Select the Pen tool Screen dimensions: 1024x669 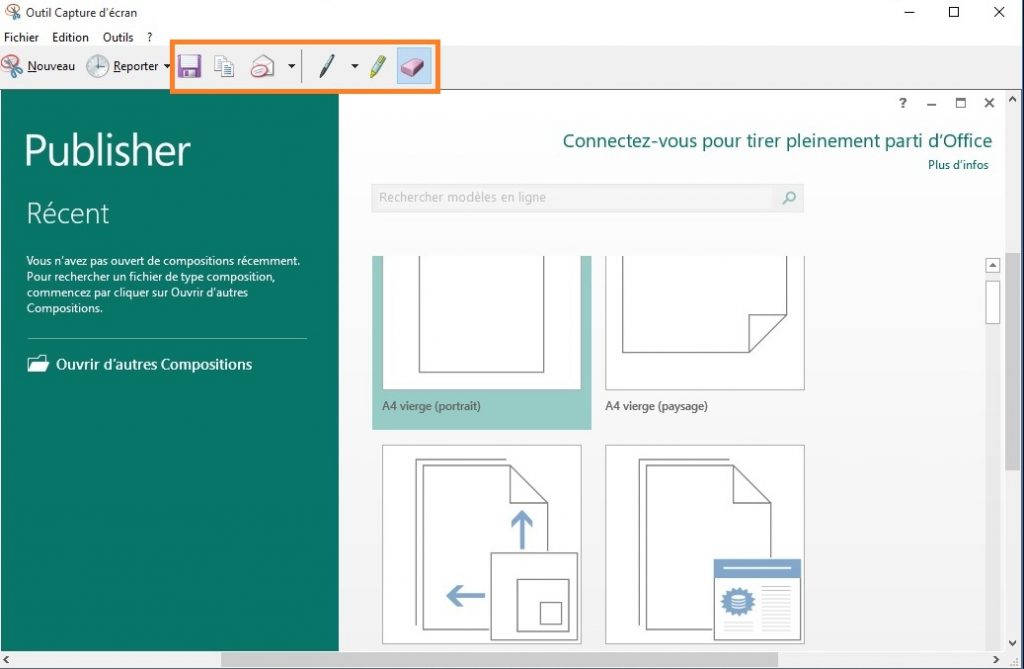tap(327, 66)
